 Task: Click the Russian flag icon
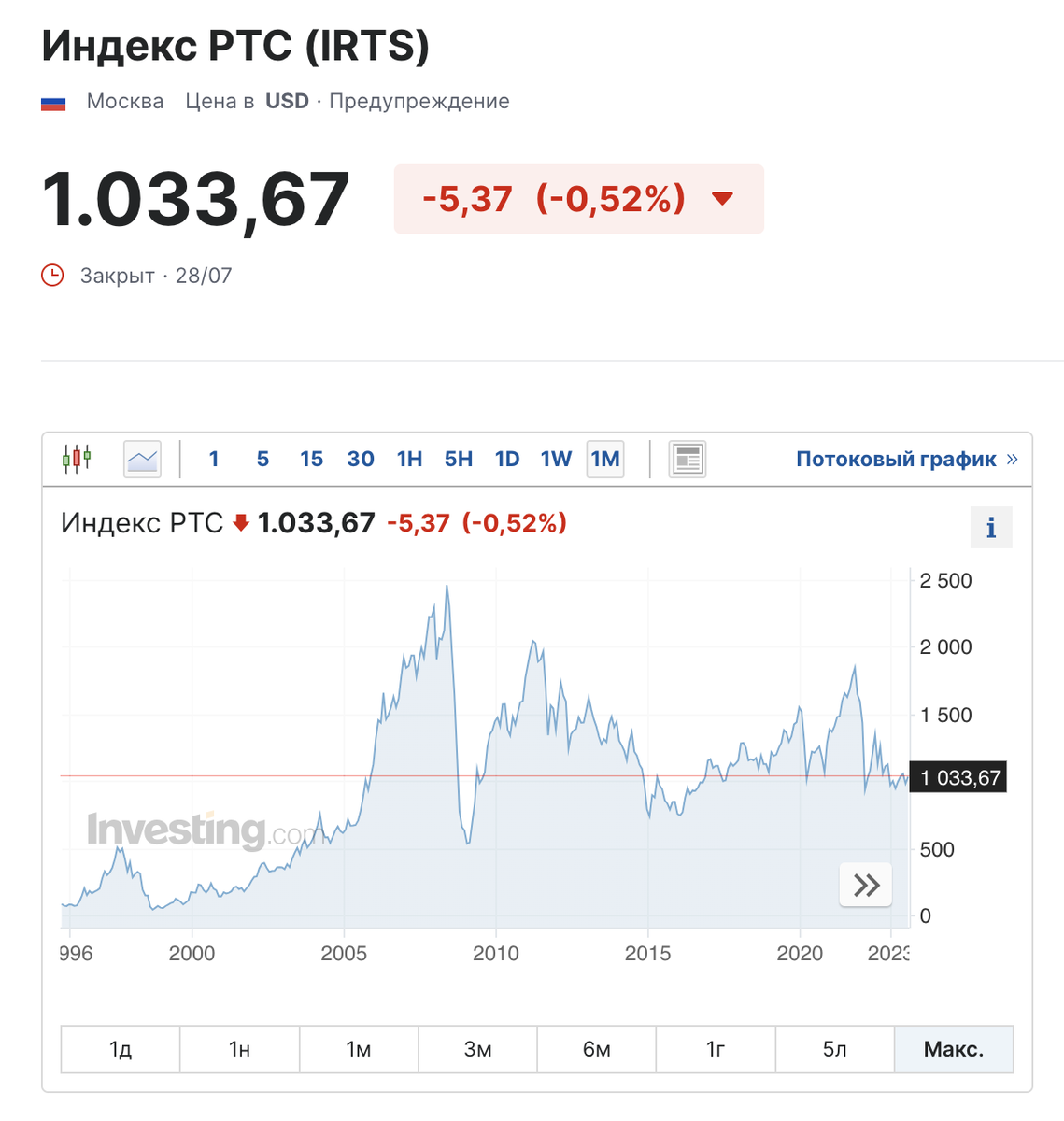coord(53,102)
